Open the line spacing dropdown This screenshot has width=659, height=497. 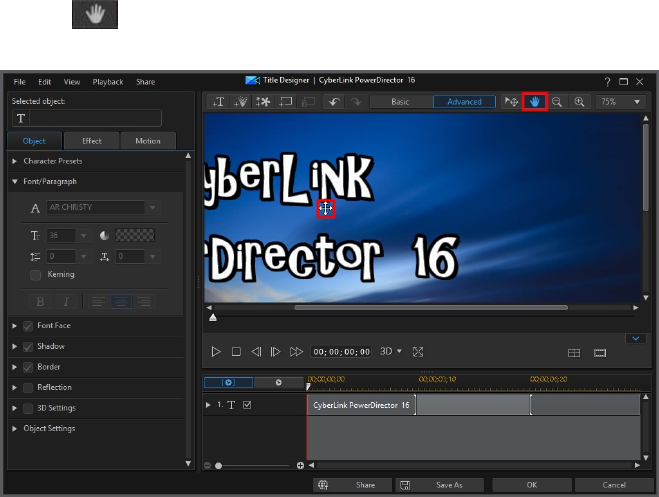tap(84, 257)
